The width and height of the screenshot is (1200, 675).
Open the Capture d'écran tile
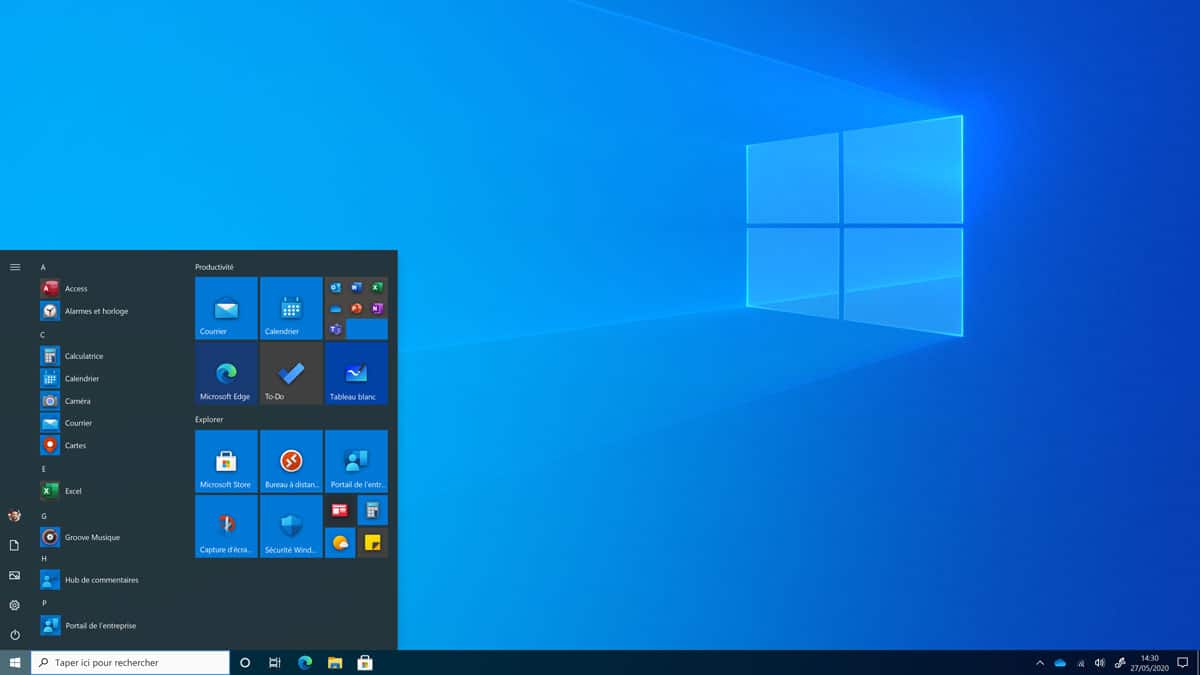[x=226, y=526]
